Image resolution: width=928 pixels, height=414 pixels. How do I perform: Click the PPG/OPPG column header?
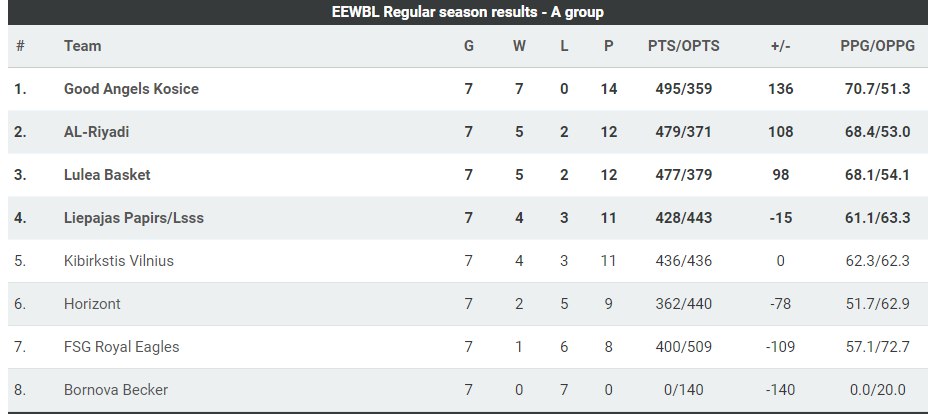click(877, 46)
